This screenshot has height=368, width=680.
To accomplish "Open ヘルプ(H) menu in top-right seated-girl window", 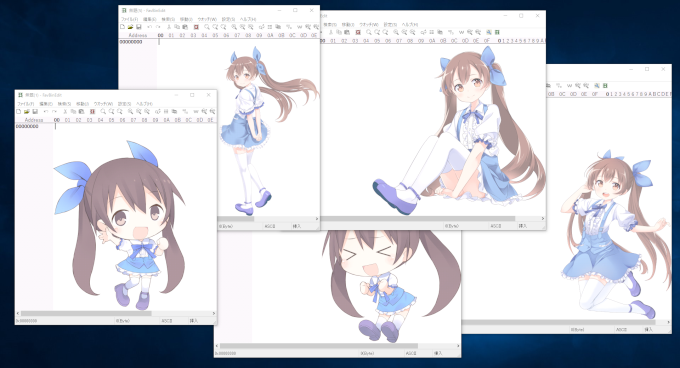I will click(x=410, y=25).
